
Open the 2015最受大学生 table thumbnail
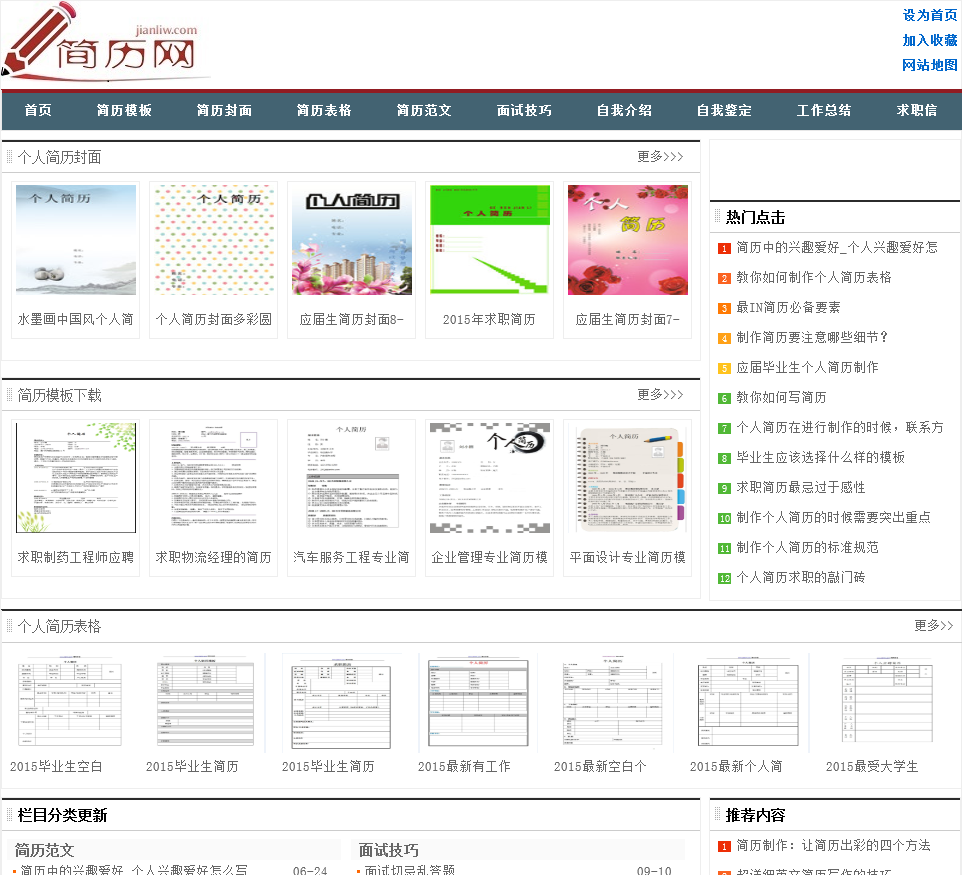tap(885, 702)
